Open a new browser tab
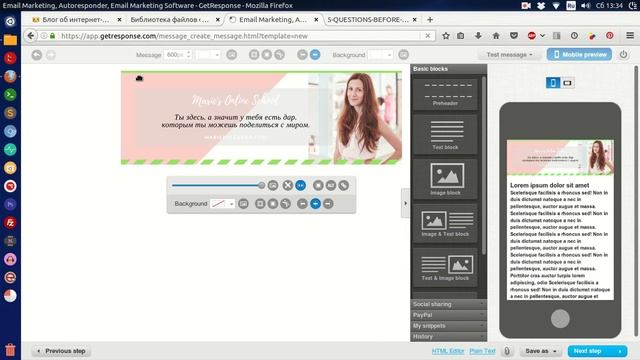The width and height of the screenshot is (640, 360). click(x=430, y=20)
